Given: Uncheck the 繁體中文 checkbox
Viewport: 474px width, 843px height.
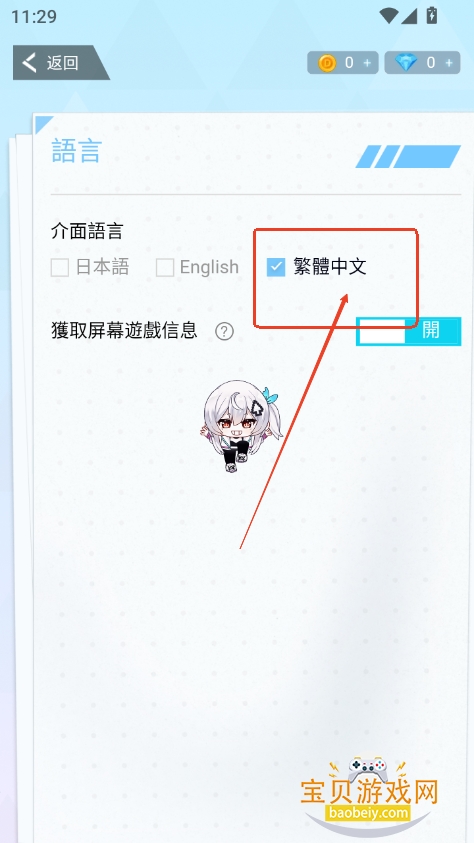Looking at the screenshot, I should coord(276,267).
